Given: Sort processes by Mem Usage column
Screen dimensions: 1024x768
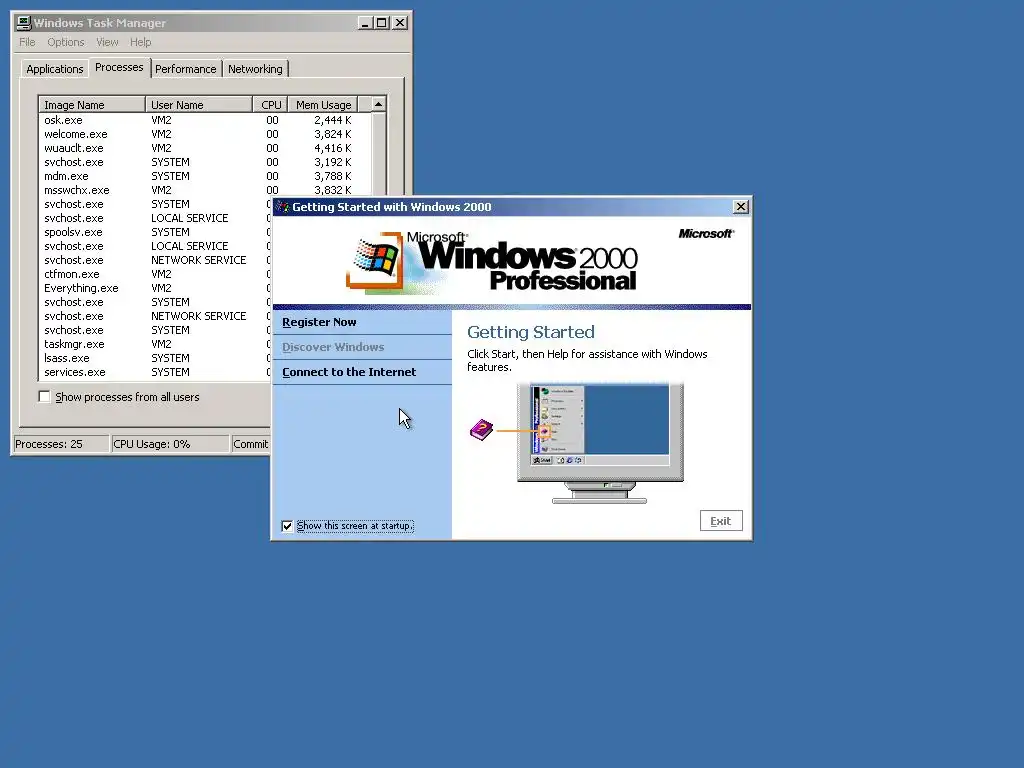Looking at the screenshot, I should pos(323,105).
